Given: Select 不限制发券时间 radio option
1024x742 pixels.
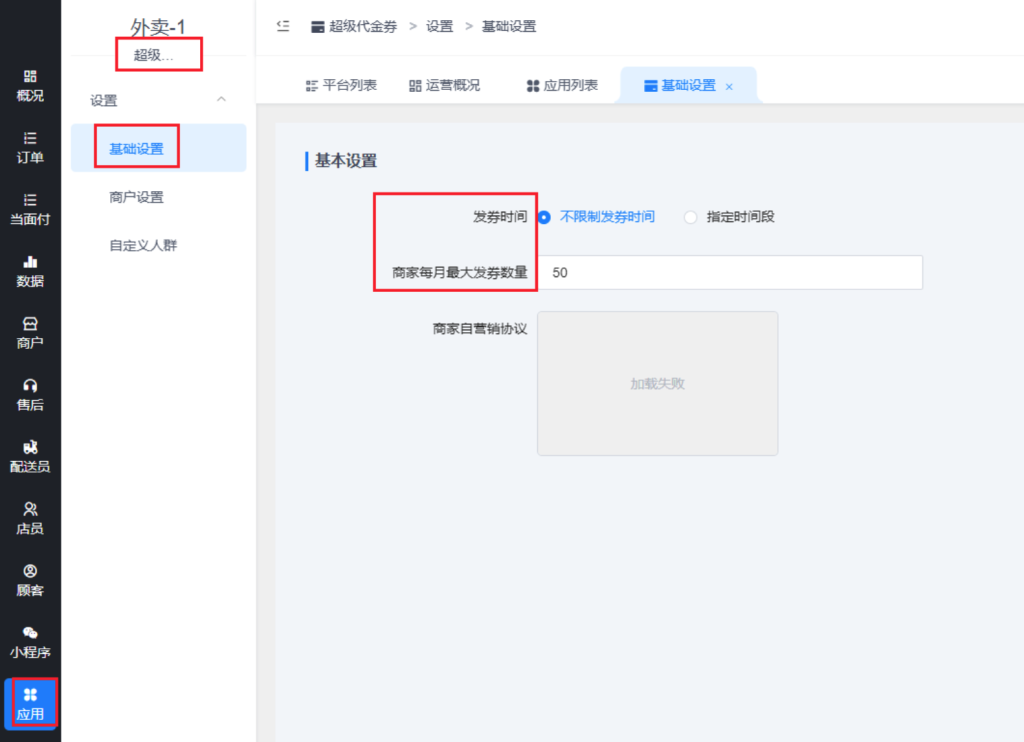Looking at the screenshot, I should click(545, 217).
